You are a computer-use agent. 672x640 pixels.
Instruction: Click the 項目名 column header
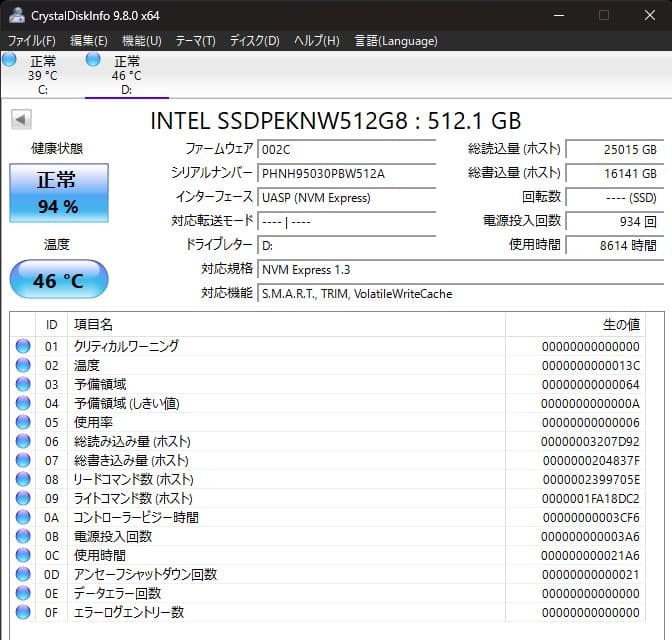[x=286, y=325]
